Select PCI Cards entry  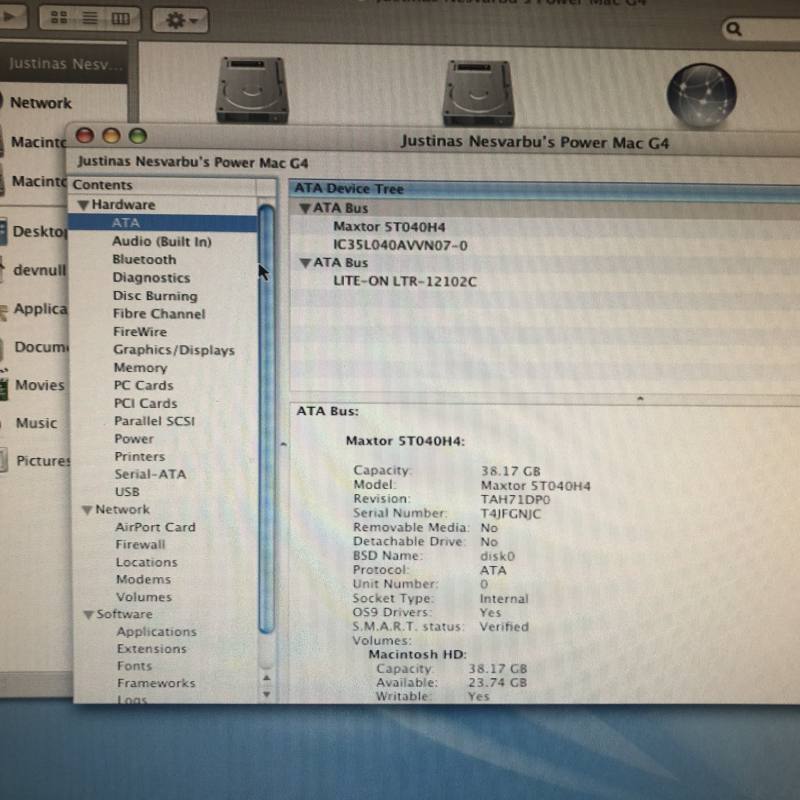click(x=145, y=403)
